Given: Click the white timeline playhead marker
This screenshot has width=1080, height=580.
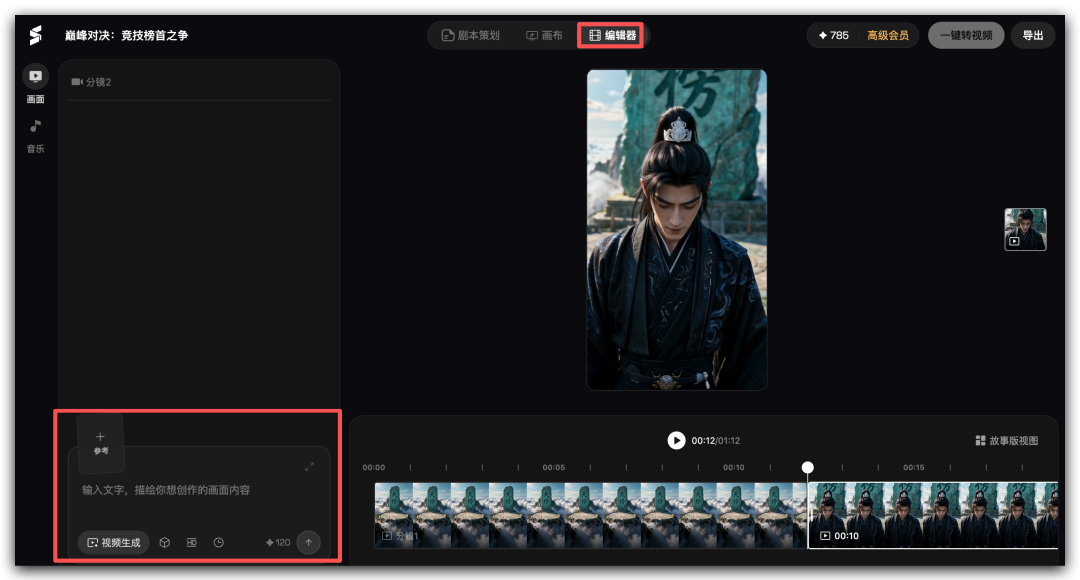Looking at the screenshot, I should point(808,468).
